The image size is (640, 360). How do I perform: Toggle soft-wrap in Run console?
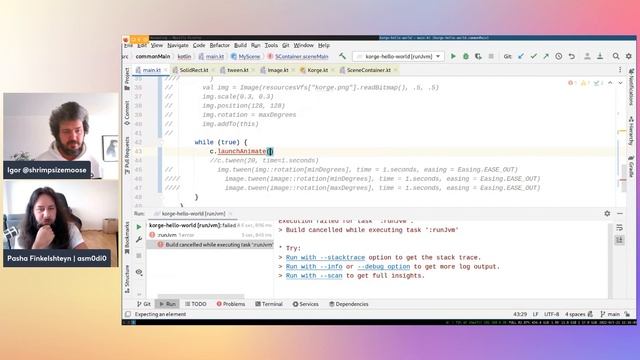(x=620, y=227)
